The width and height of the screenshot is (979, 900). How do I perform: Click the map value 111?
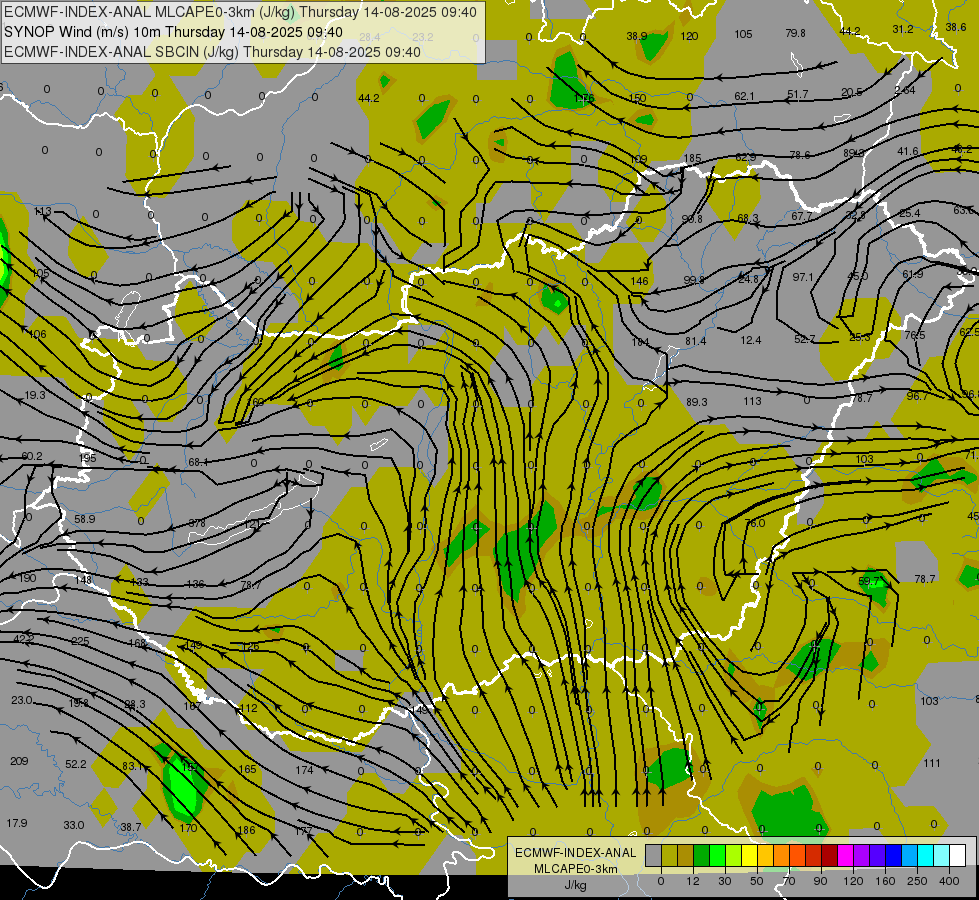coord(932,763)
